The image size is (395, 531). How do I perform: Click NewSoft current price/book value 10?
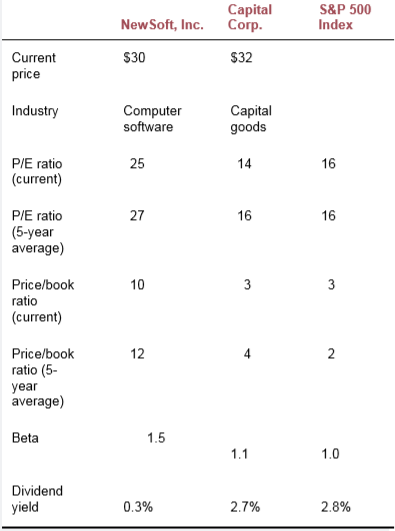(x=137, y=285)
